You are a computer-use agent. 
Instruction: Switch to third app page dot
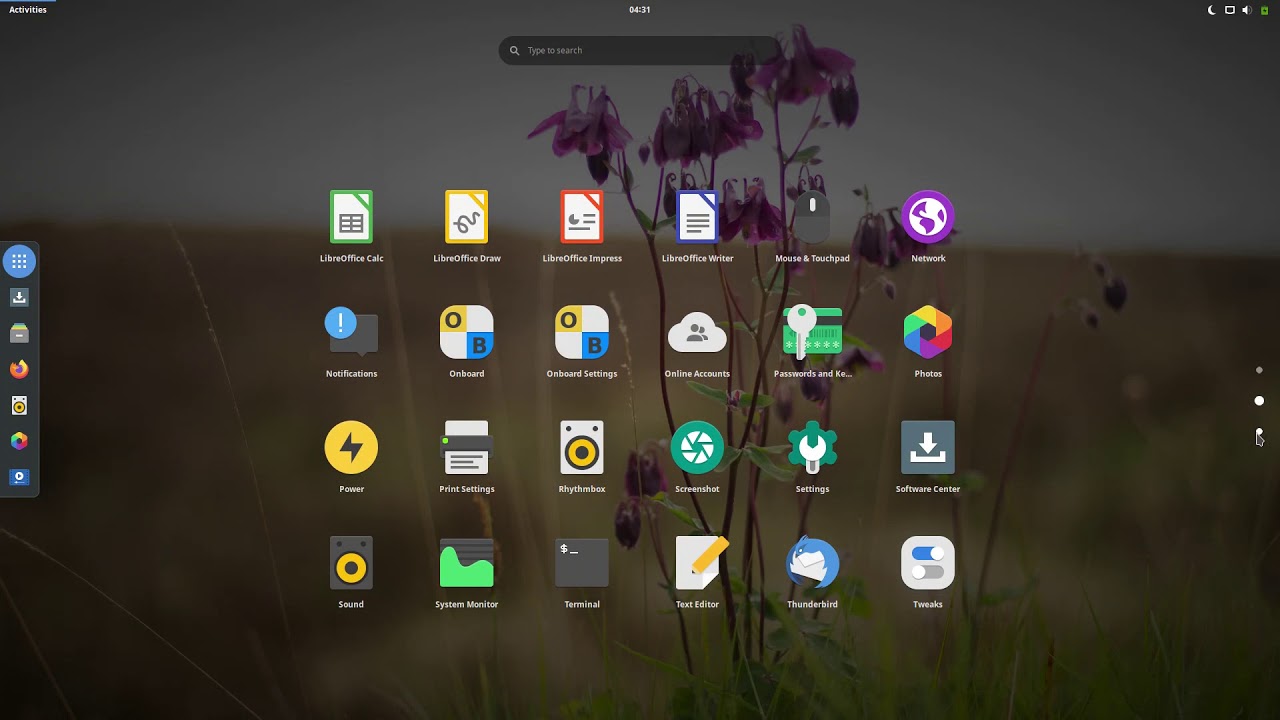pyautogui.click(x=1259, y=432)
